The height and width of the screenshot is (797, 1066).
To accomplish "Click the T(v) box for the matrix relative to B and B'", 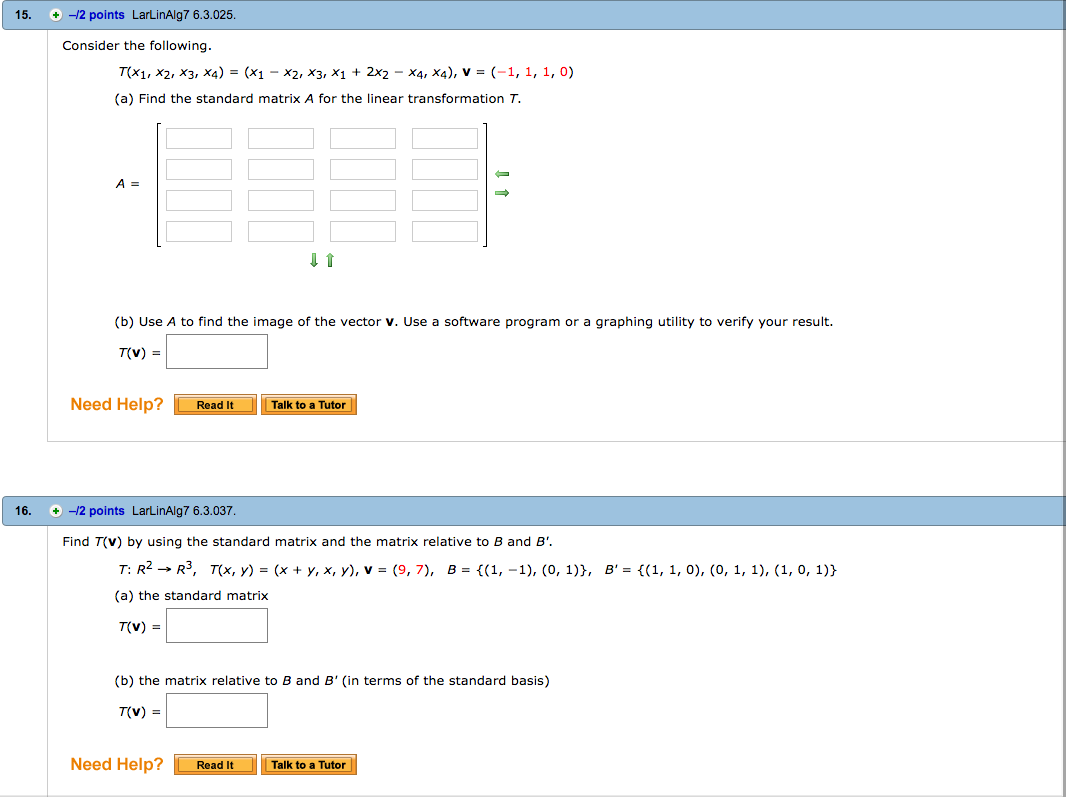I will pyautogui.click(x=216, y=710).
